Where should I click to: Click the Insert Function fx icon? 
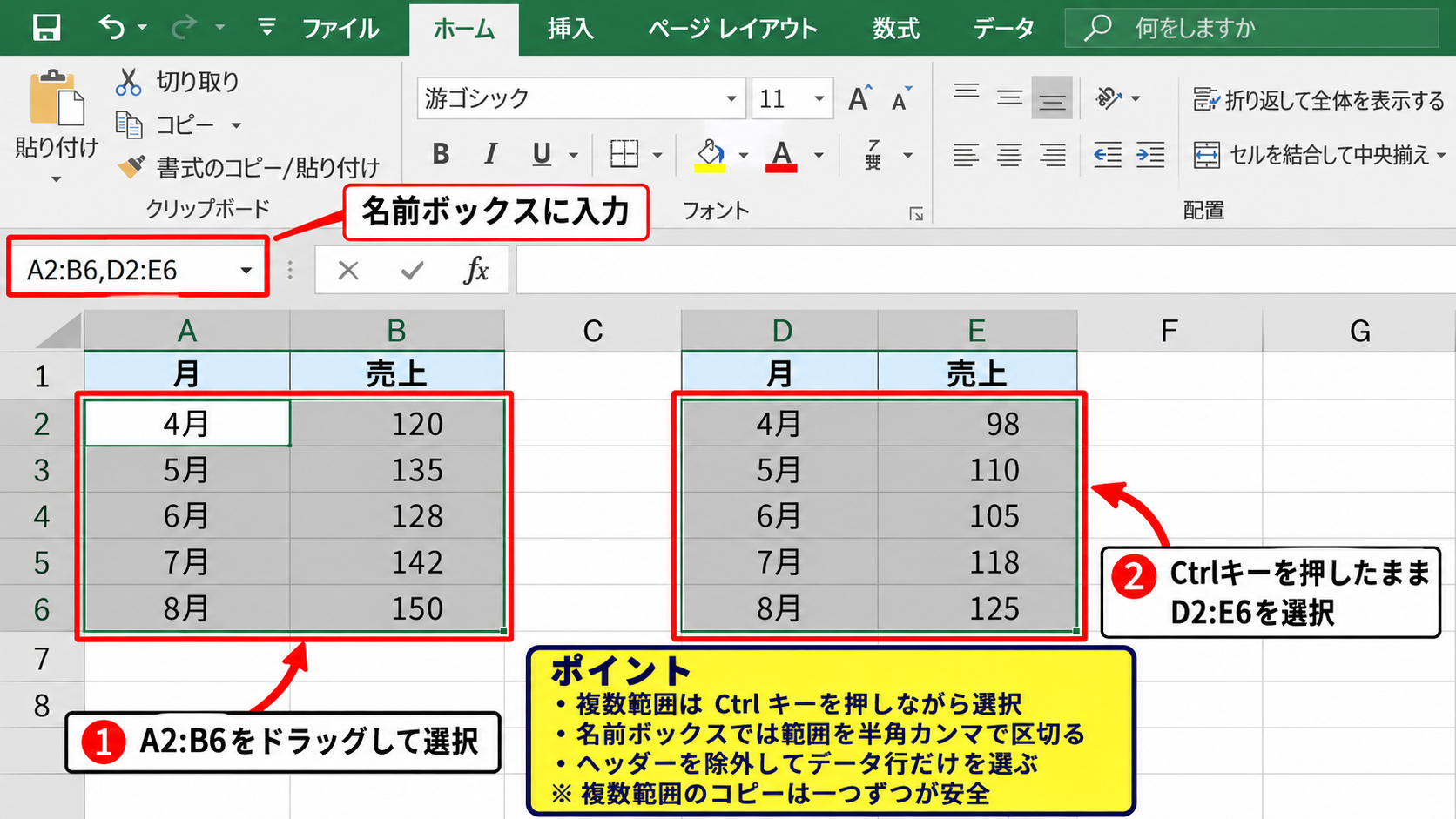(476, 270)
